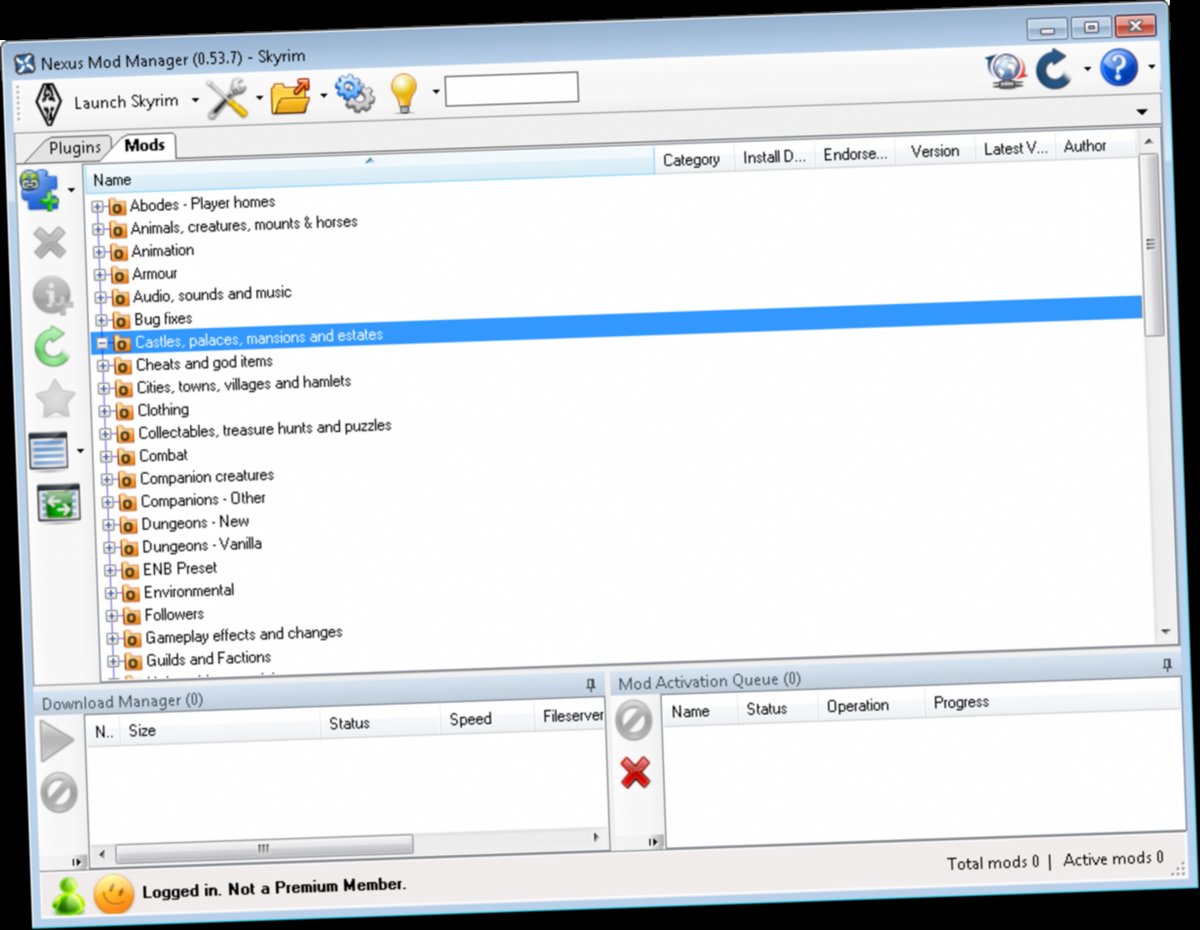Expand the Abodes - Player homes category

click(x=98, y=207)
